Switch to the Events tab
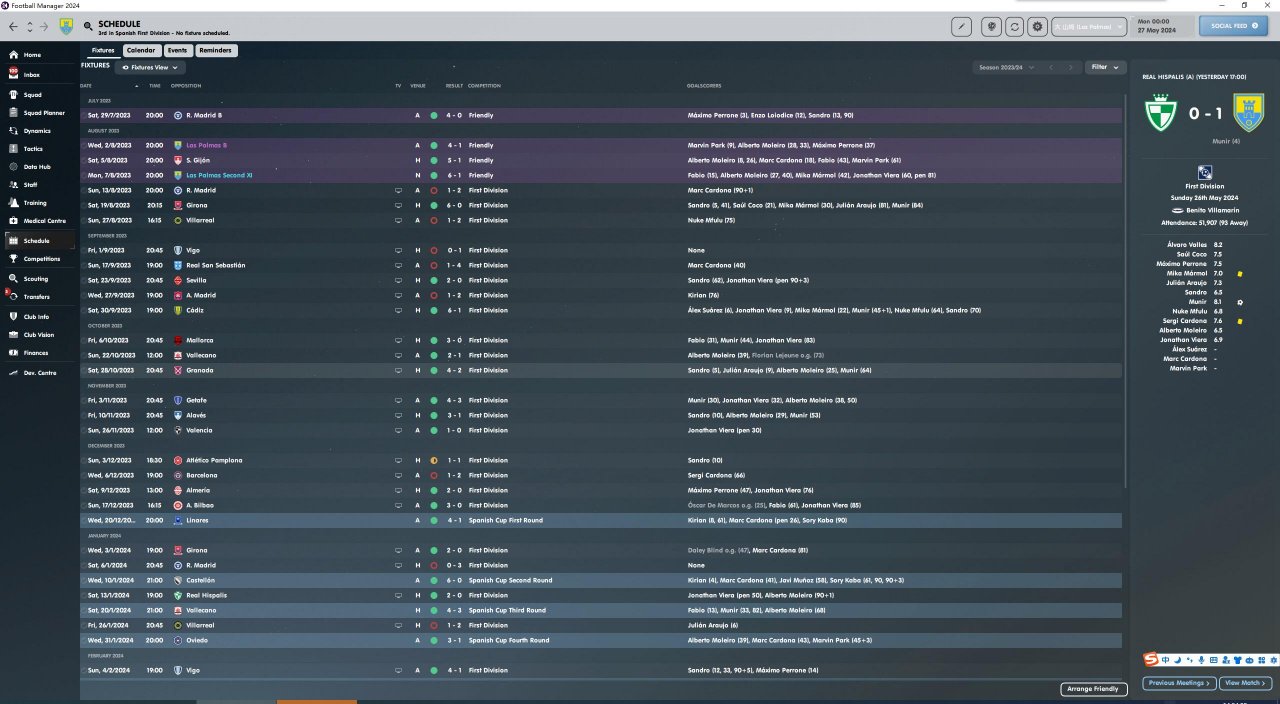This screenshot has width=1280, height=704. pos(177,50)
